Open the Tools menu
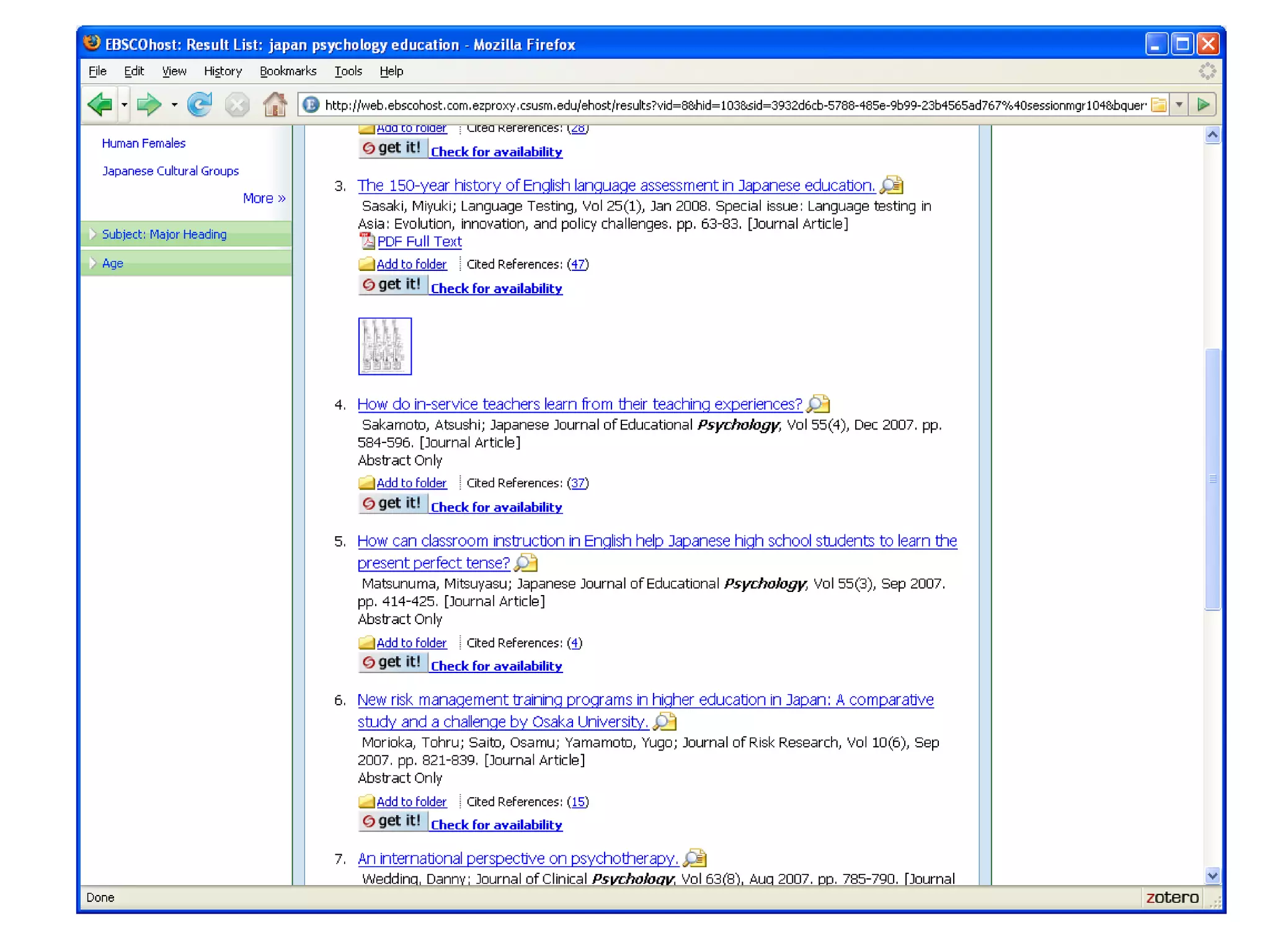Image resolution: width=1270 pixels, height=952 pixels. pos(348,71)
